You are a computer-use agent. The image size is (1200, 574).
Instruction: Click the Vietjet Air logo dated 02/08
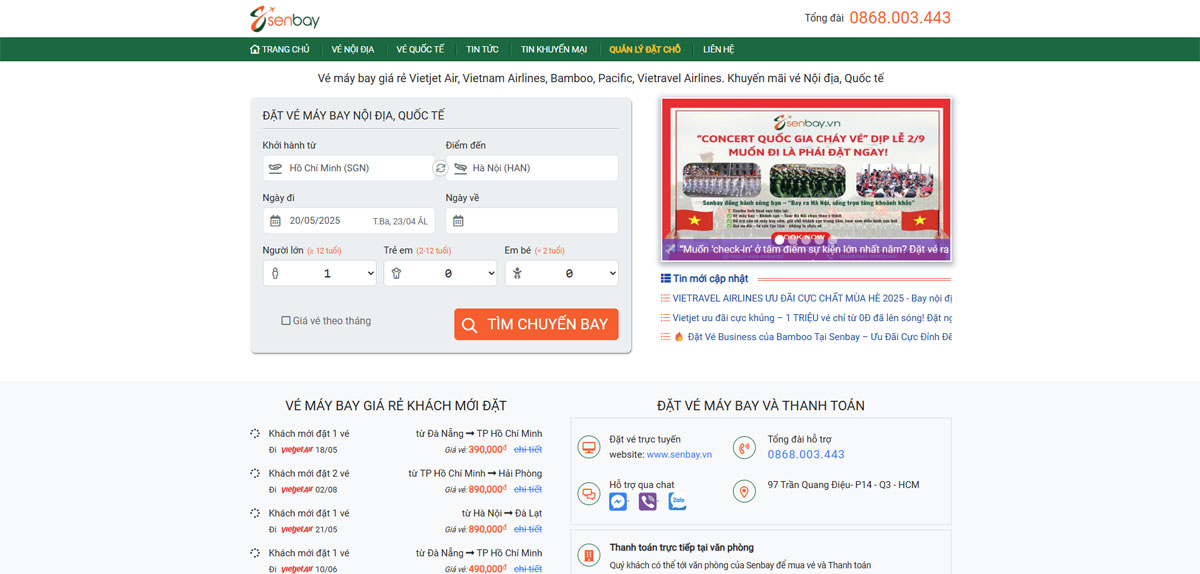click(297, 490)
